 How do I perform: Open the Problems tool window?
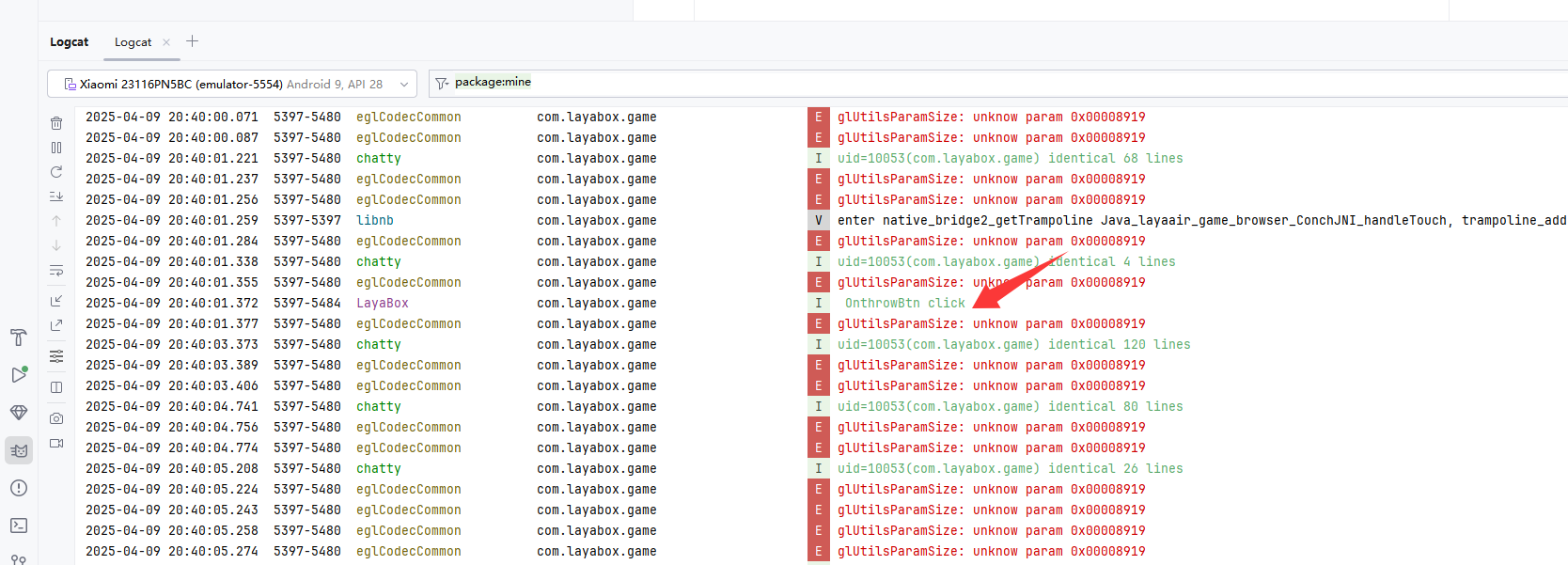[19, 488]
